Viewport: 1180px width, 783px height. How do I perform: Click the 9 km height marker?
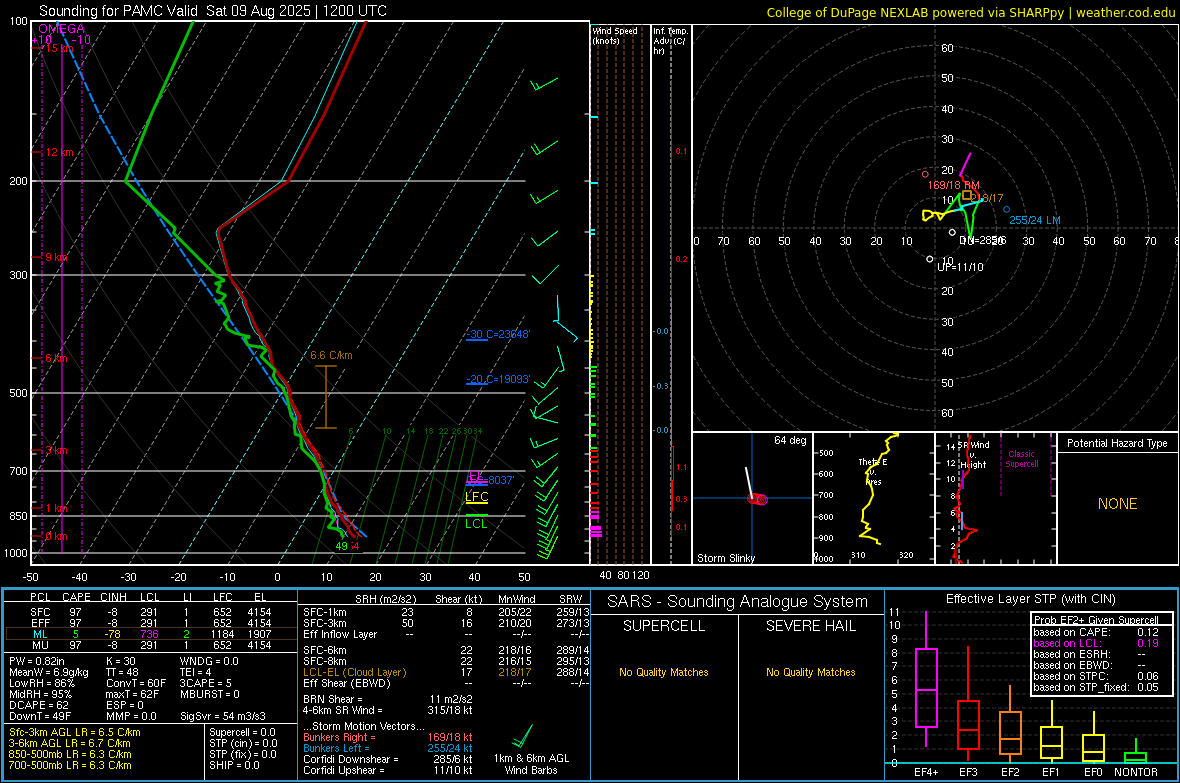click(x=56, y=257)
